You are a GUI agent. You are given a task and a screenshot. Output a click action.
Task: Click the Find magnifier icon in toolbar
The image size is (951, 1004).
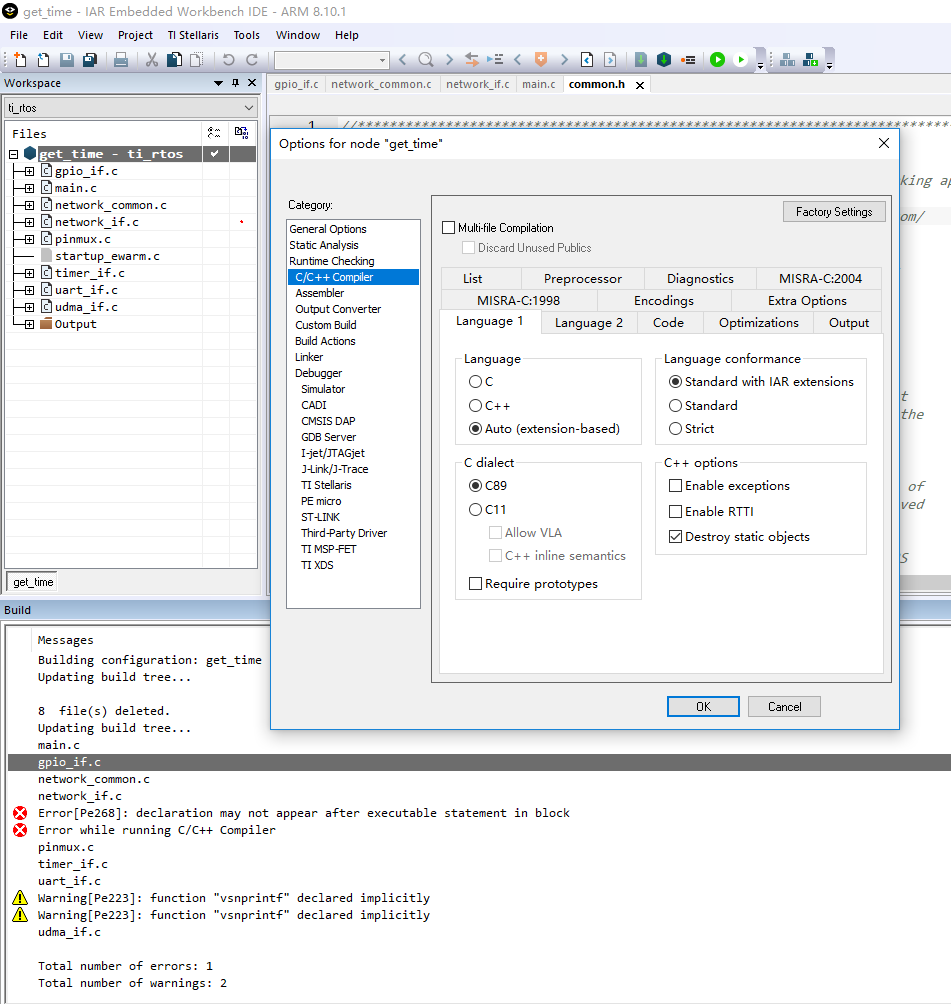[426, 60]
